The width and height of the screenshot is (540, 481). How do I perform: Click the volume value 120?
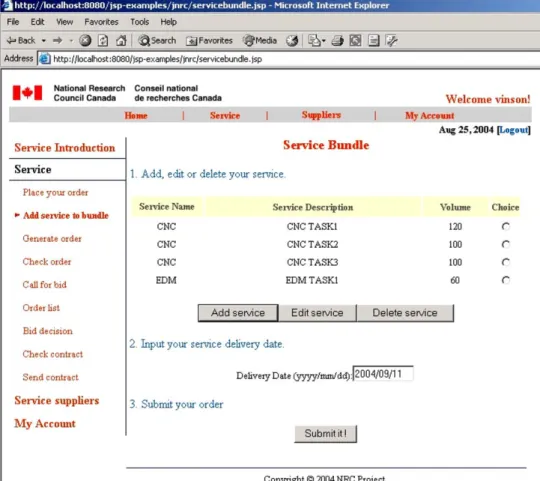(x=455, y=227)
